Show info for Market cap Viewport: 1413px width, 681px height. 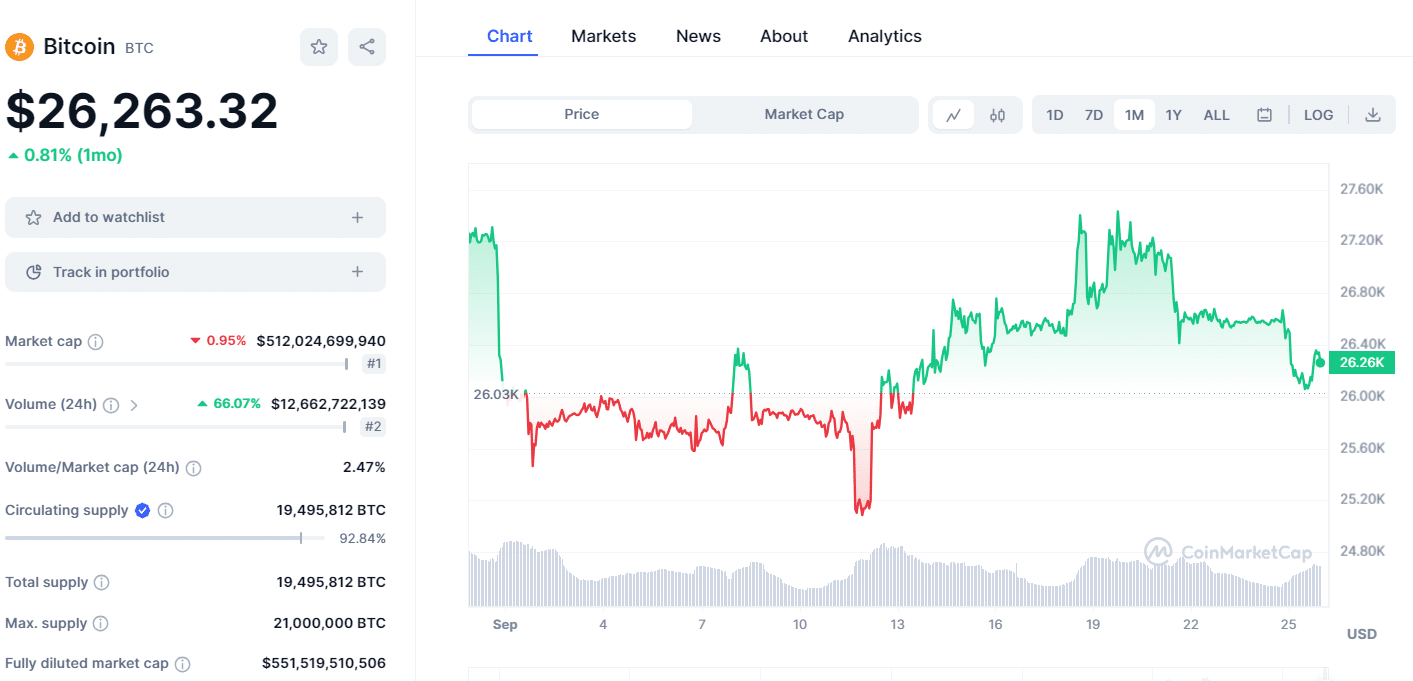pyautogui.click(x=96, y=342)
